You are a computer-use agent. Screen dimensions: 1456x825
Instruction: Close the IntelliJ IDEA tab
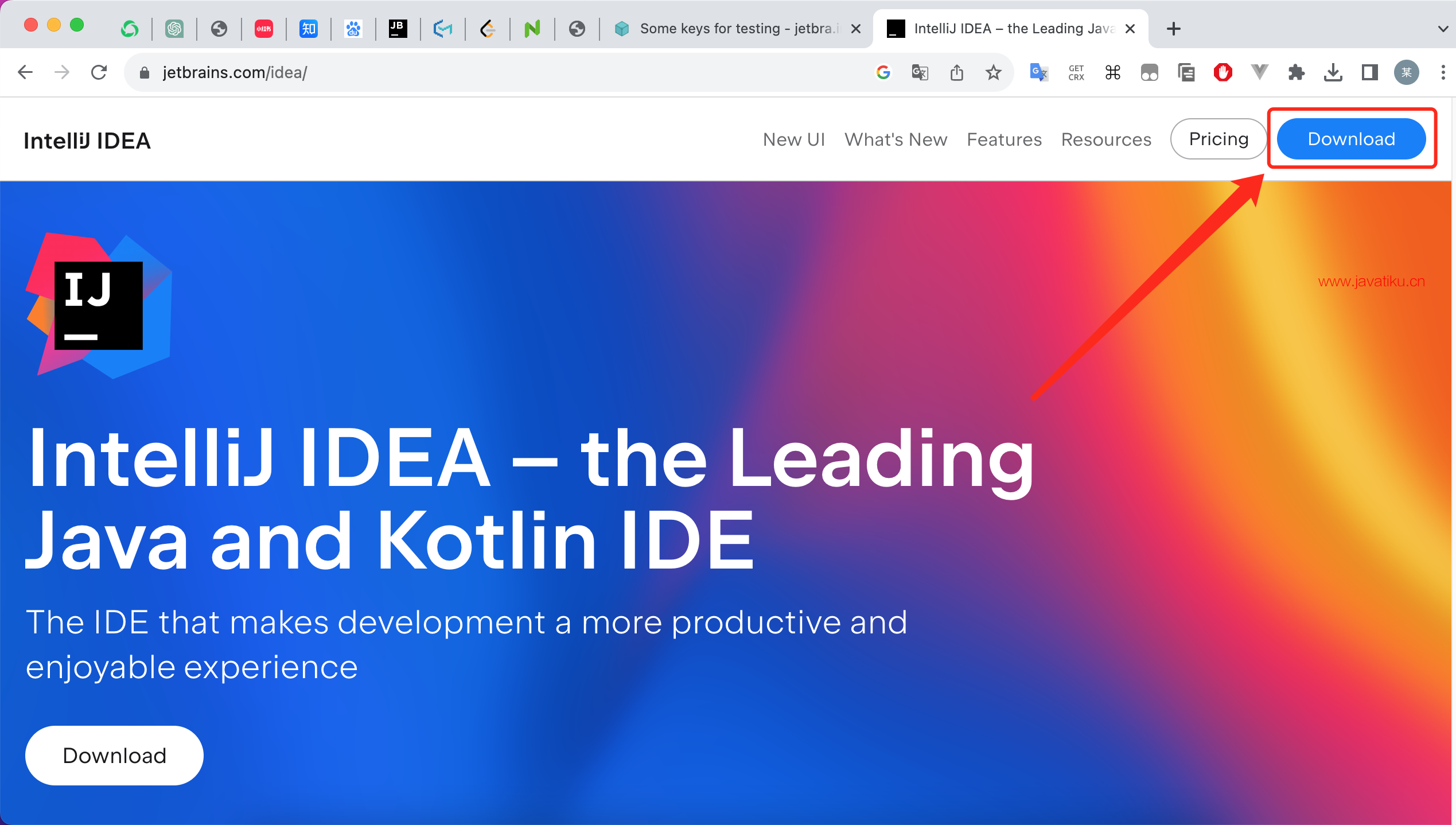click(x=1130, y=28)
